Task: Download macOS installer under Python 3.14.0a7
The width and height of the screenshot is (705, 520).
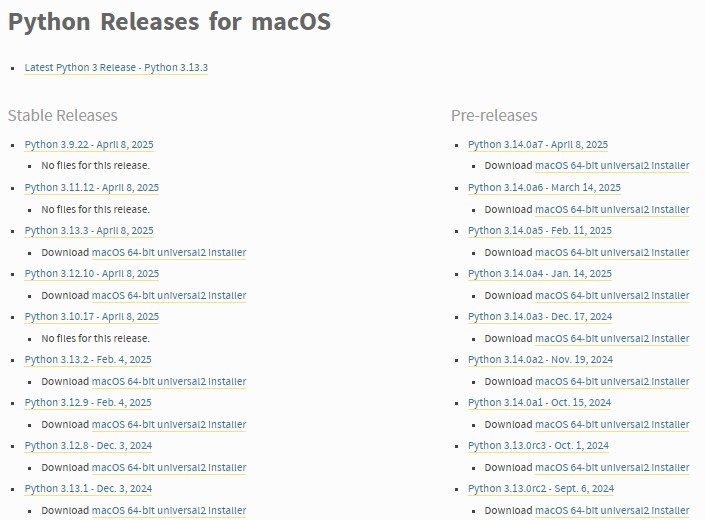Action: 612,167
